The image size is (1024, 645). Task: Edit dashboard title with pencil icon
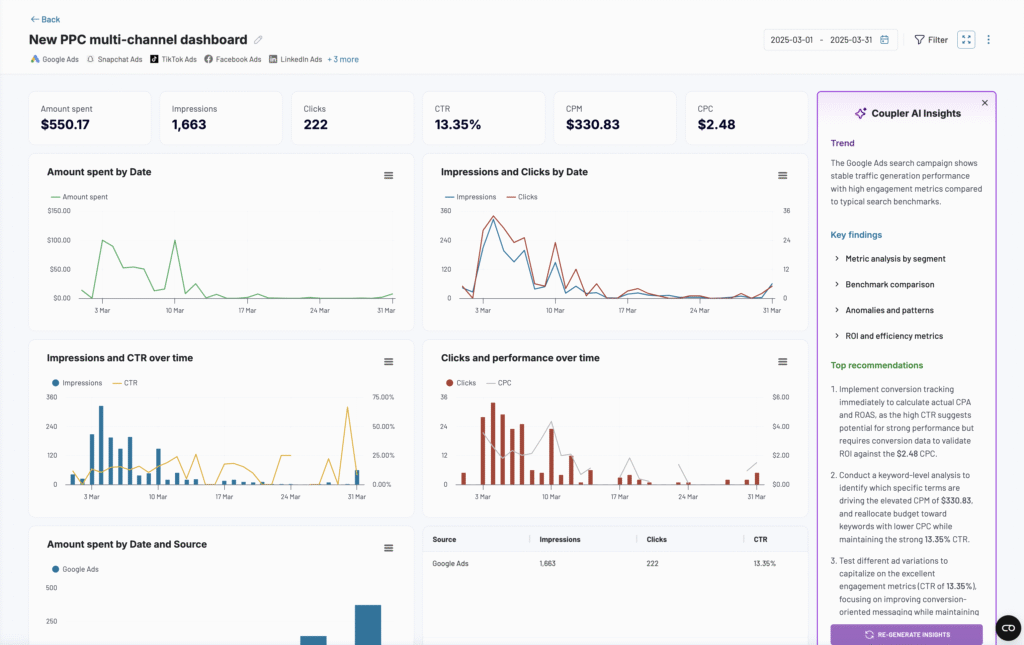click(258, 40)
